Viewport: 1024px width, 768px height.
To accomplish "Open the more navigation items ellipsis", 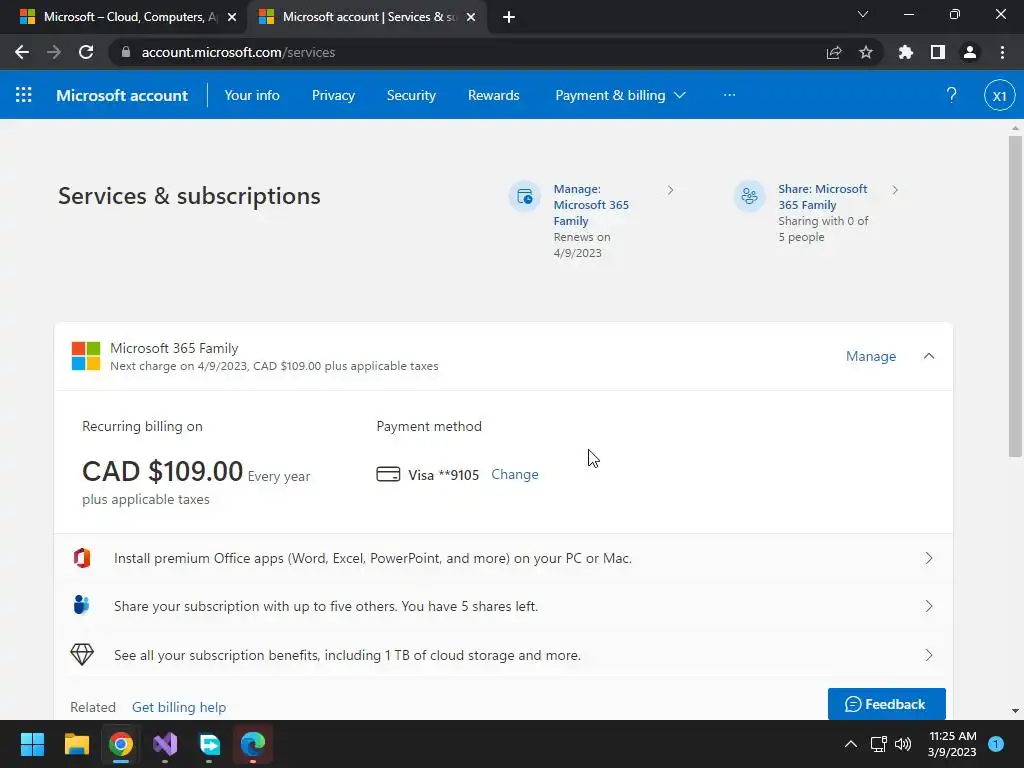I will click(x=729, y=95).
